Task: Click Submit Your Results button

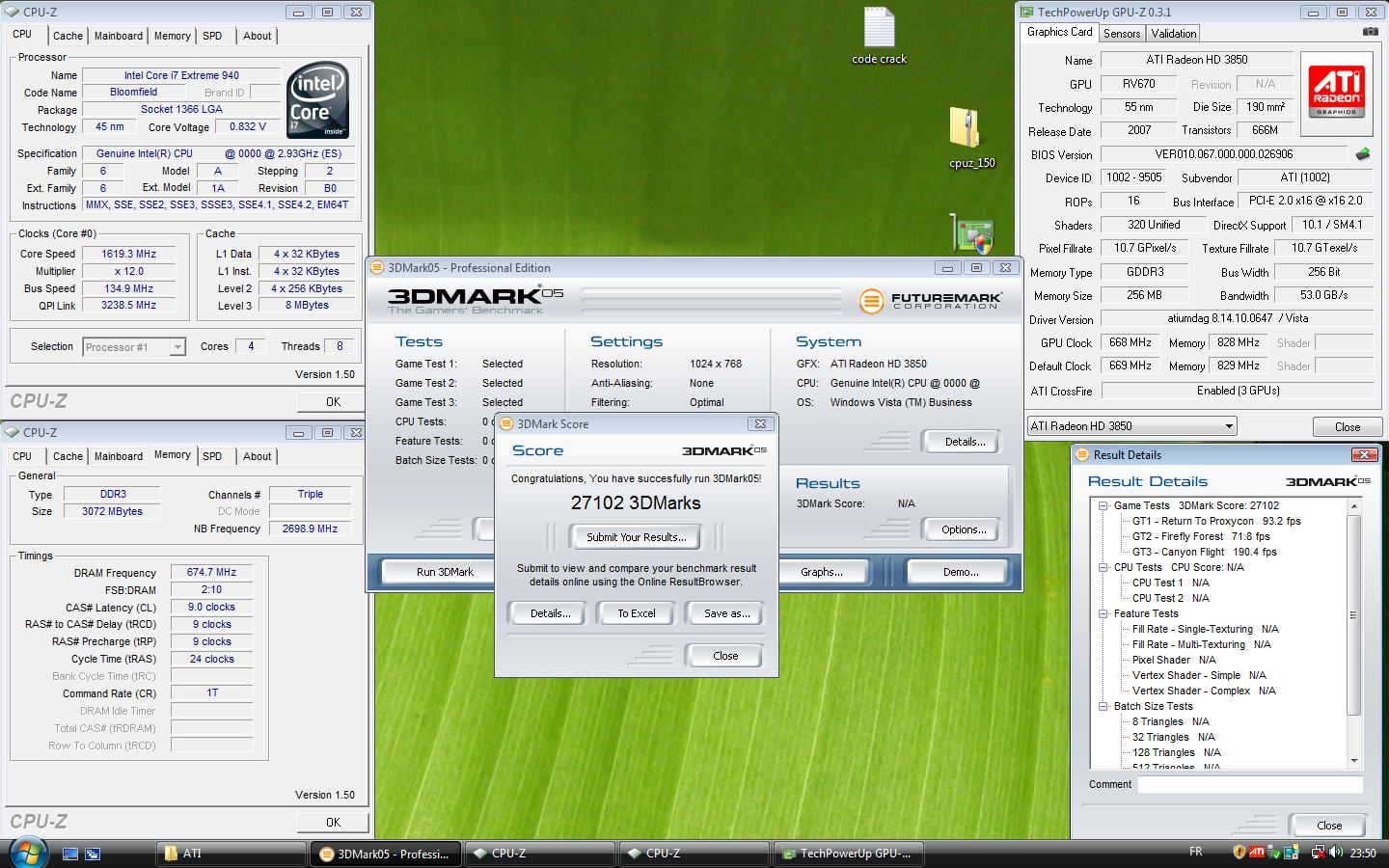Action: (637, 537)
